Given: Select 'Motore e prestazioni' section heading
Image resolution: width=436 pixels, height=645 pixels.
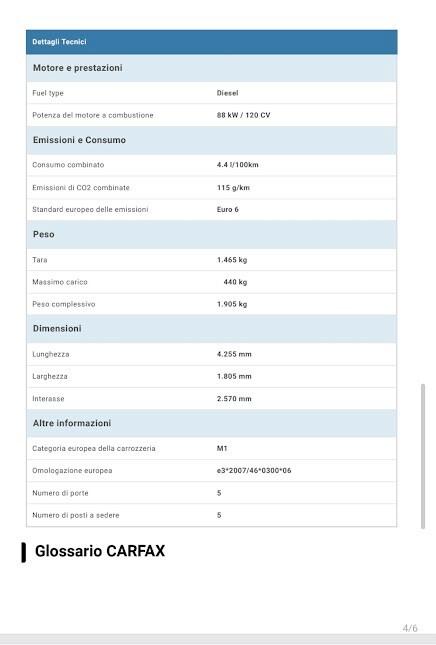Looking at the screenshot, I should click(78, 68).
